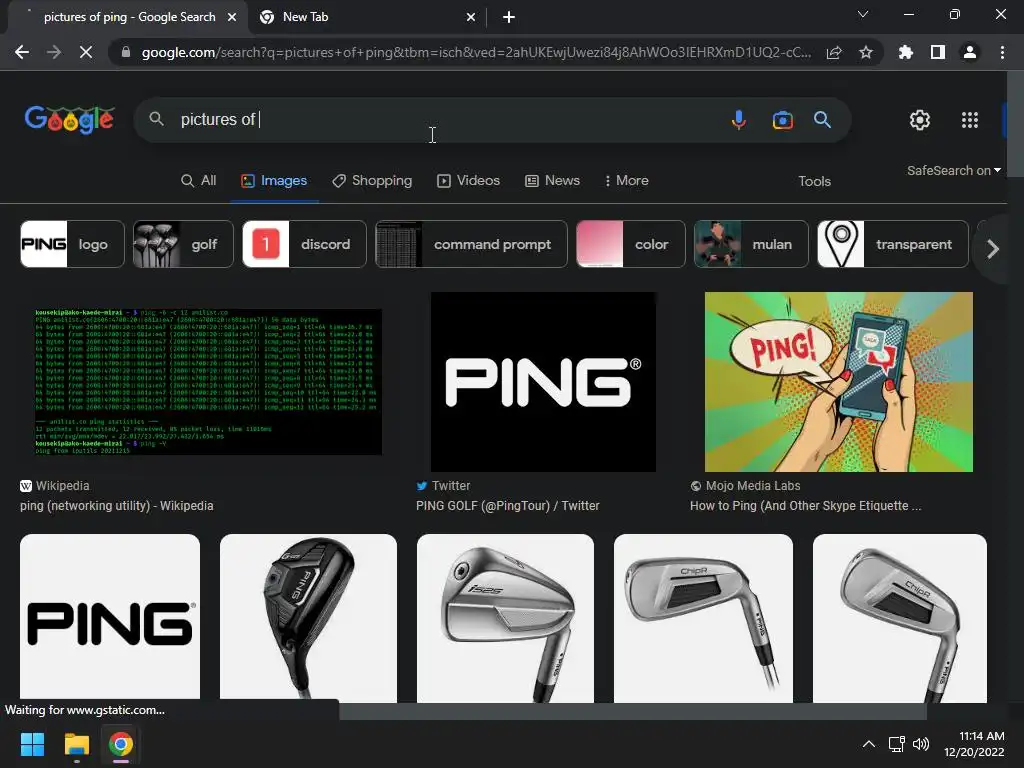Click the volume speaker tray icon
Viewport: 1024px width, 768px height.
[921, 744]
